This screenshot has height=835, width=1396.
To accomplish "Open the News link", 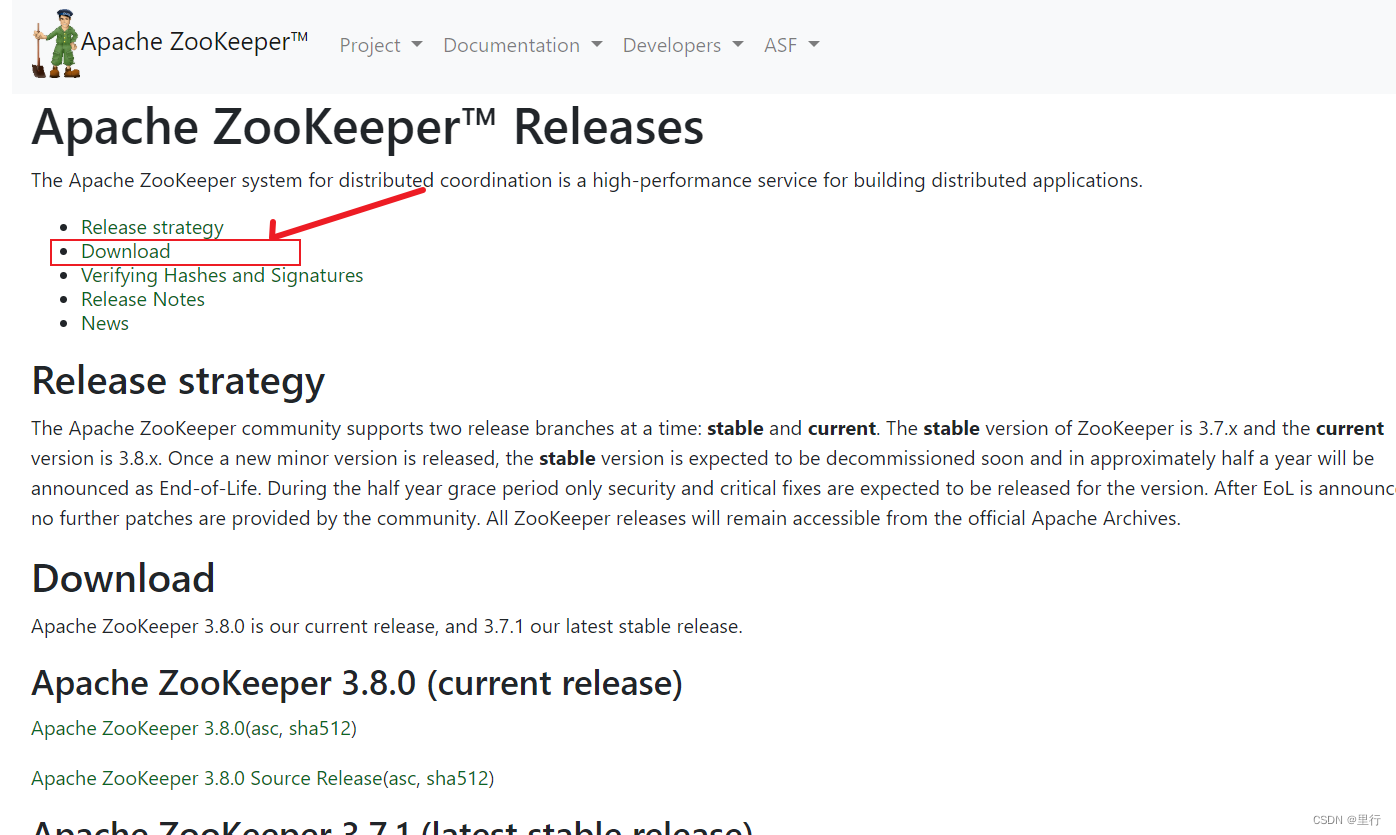I will coord(105,323).
